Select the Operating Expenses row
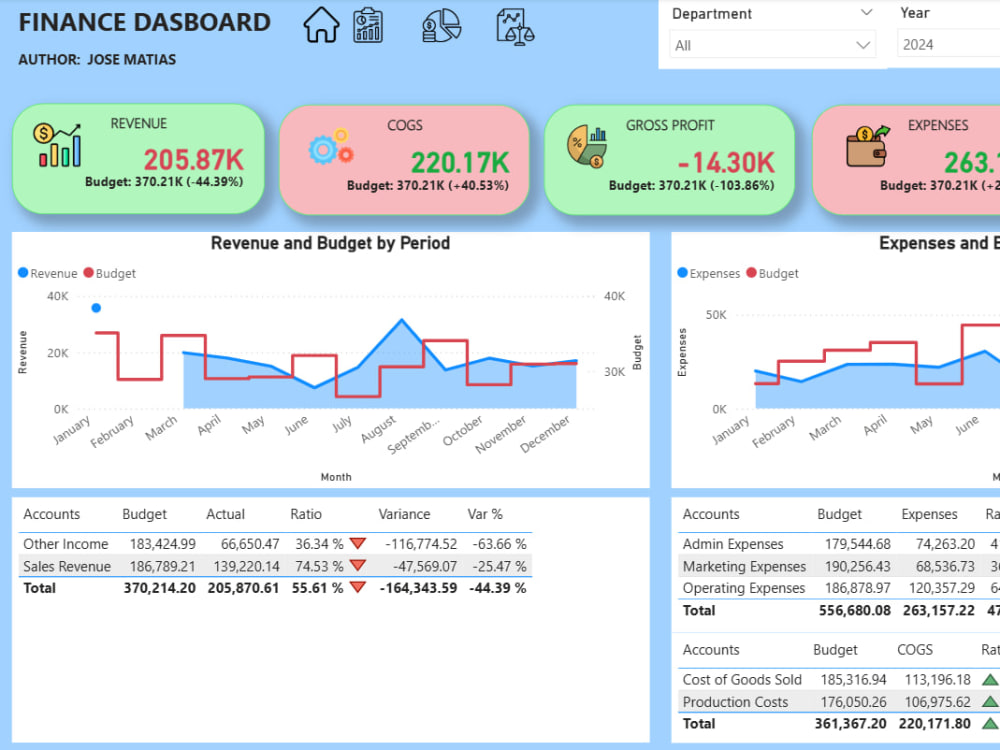This screenshot has height=750, width=1000. pos(839,587)
